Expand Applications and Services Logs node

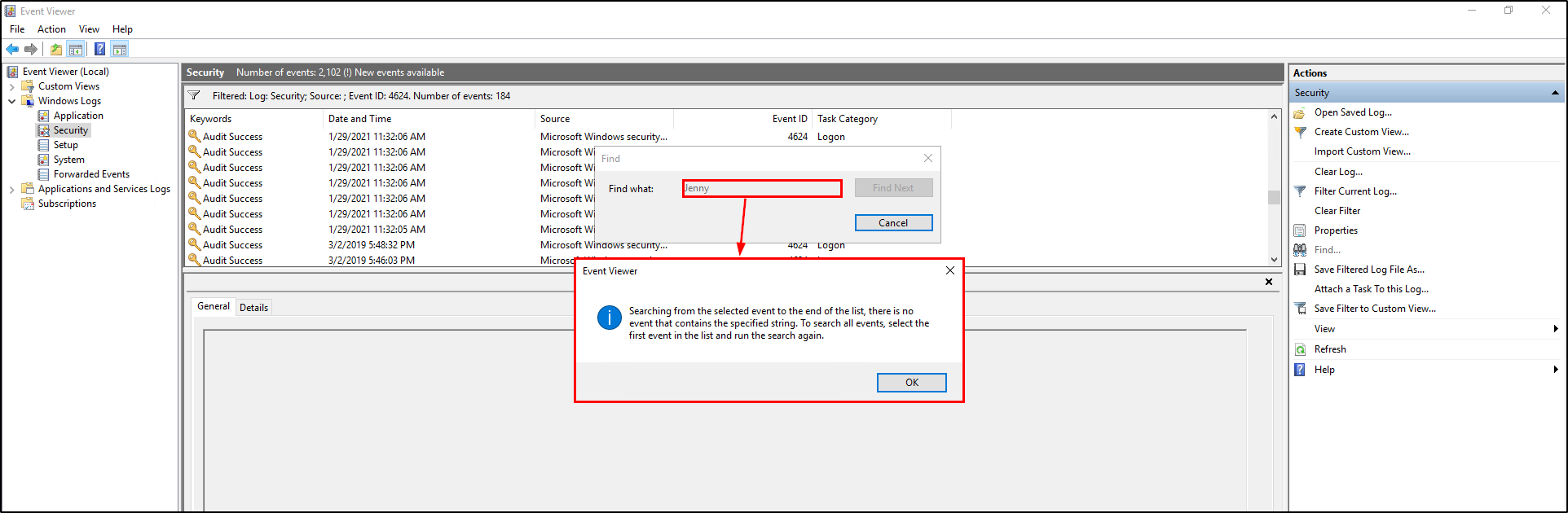[x=11, y=189]
